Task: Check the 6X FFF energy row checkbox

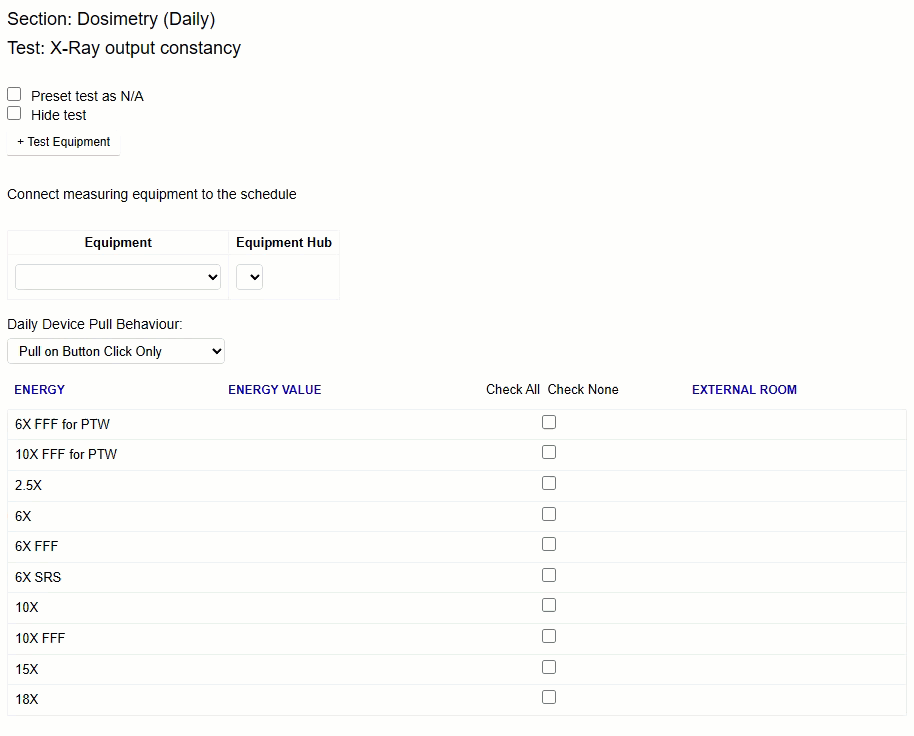Action: tap(549, 545)
